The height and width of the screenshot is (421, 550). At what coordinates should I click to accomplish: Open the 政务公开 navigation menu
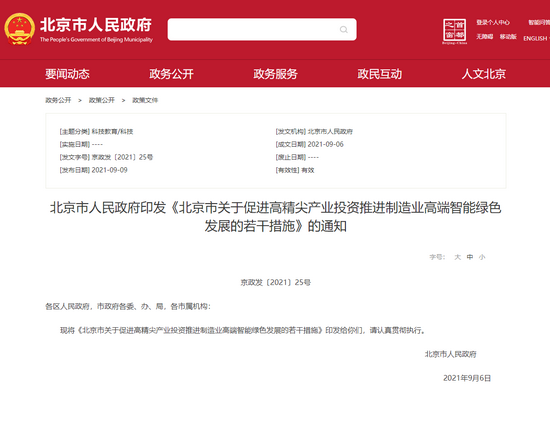172,74
